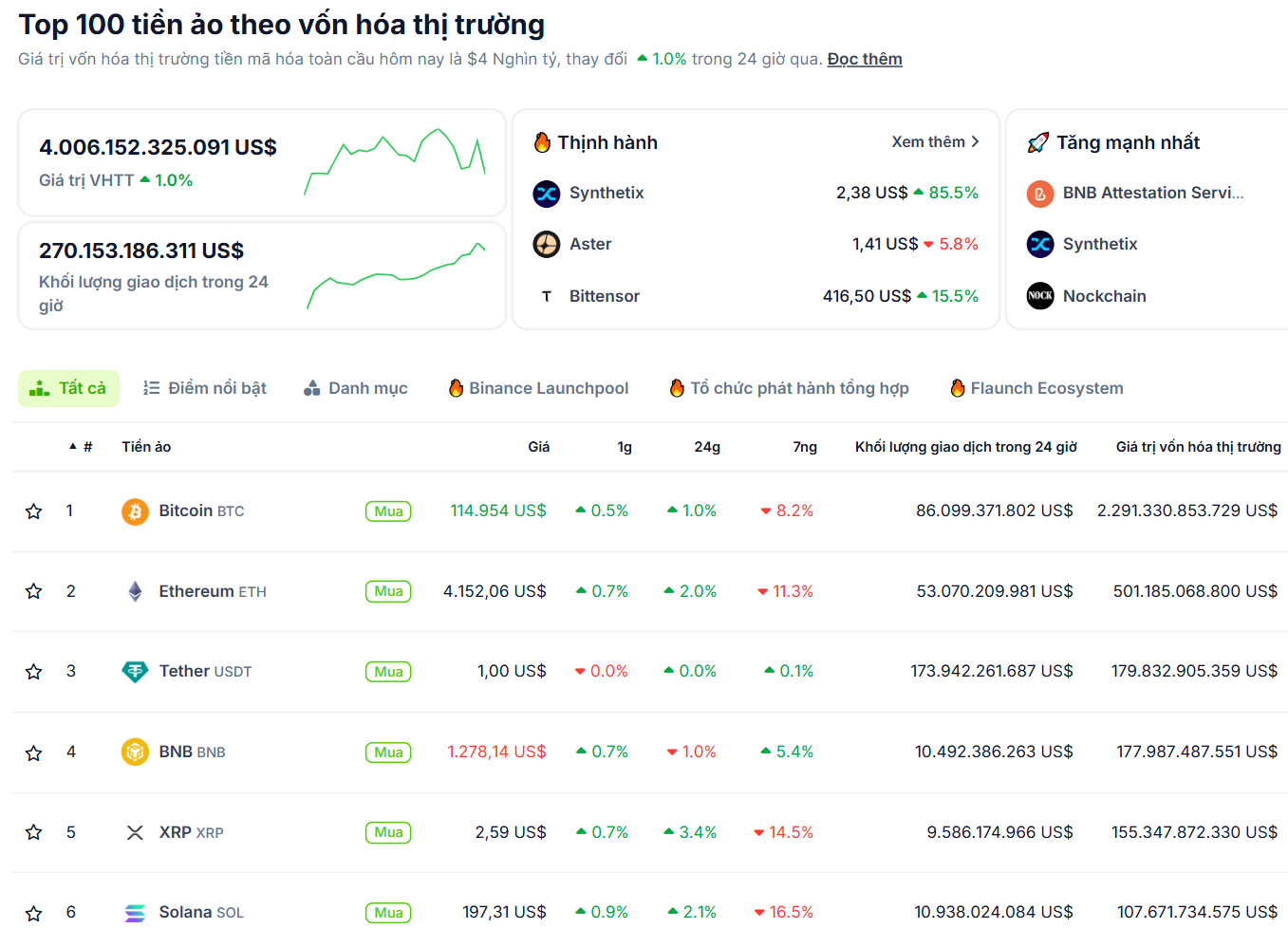Open the Đọc thêm link

(864, 58)
